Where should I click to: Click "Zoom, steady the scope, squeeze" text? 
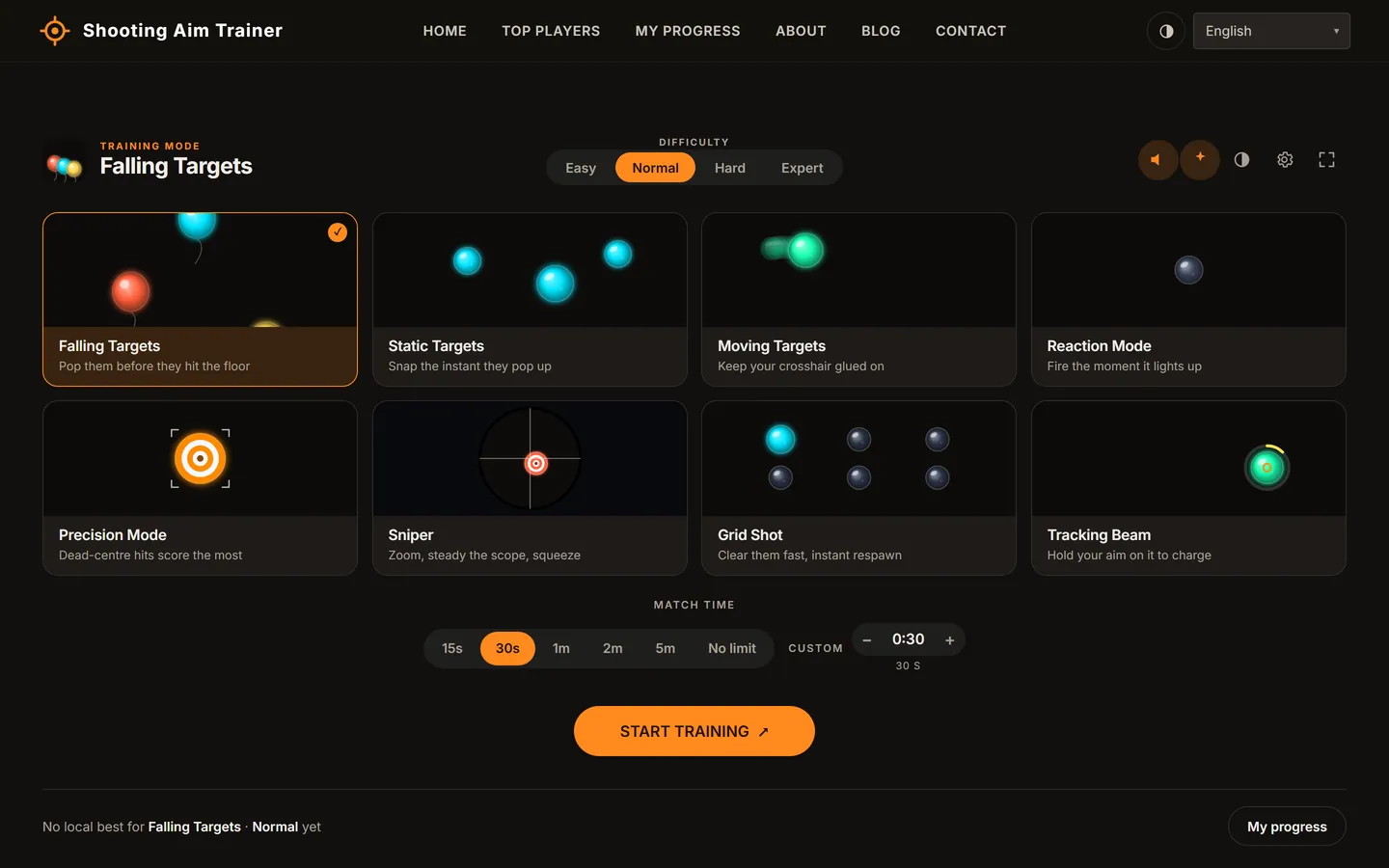point(484,556)
